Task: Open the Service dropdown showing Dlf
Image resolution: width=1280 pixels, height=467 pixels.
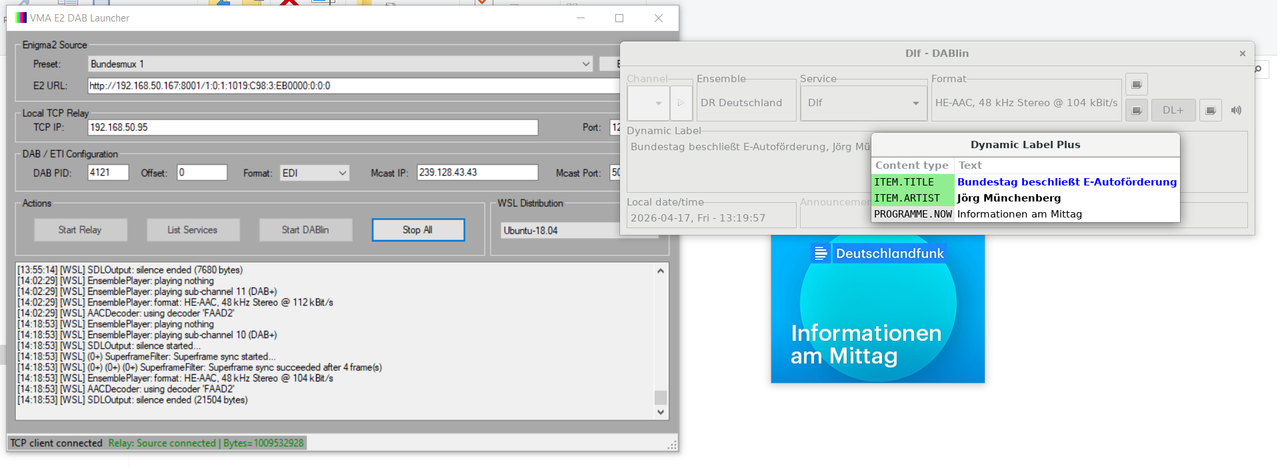Action: coord(863,102)
